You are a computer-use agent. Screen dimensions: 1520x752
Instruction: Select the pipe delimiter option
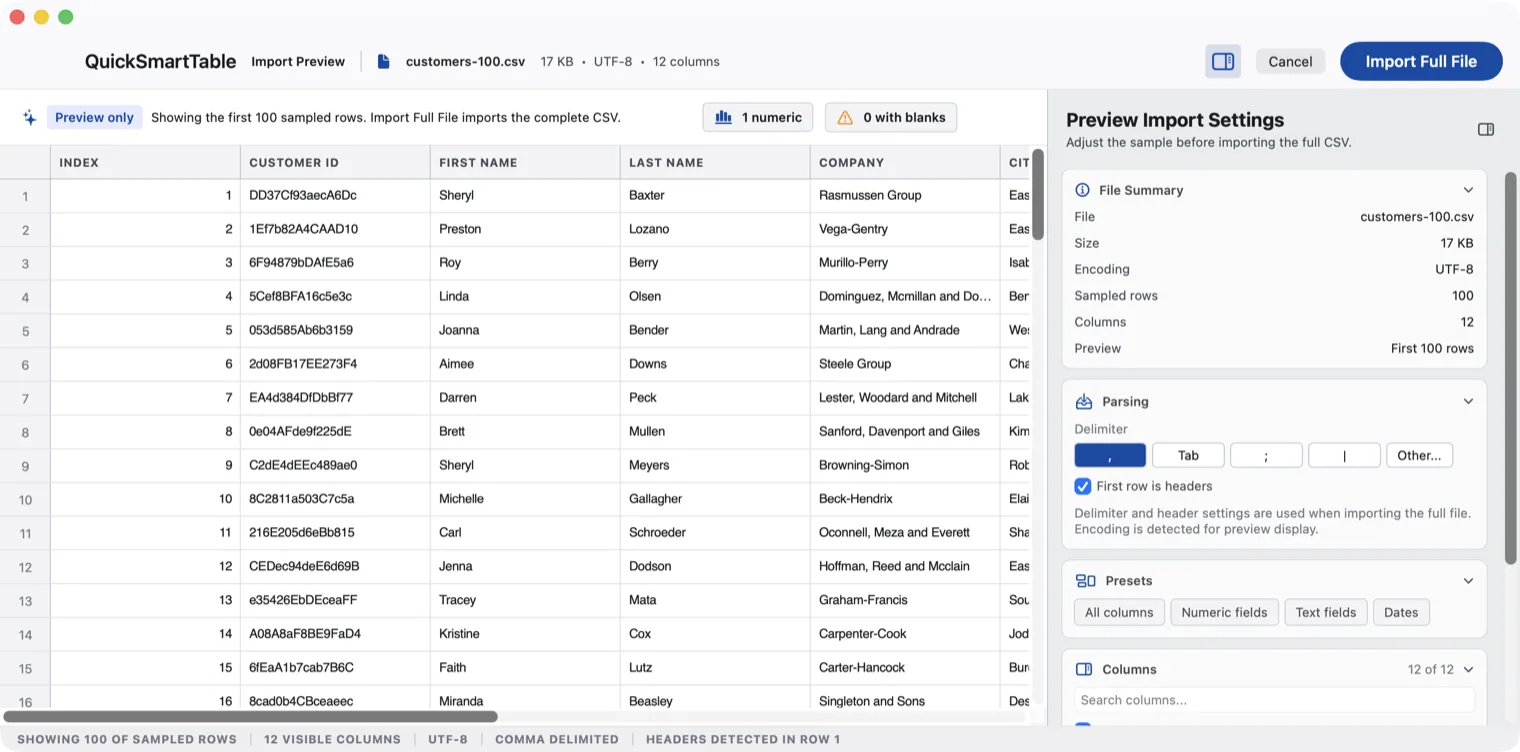coord(1344,455)
